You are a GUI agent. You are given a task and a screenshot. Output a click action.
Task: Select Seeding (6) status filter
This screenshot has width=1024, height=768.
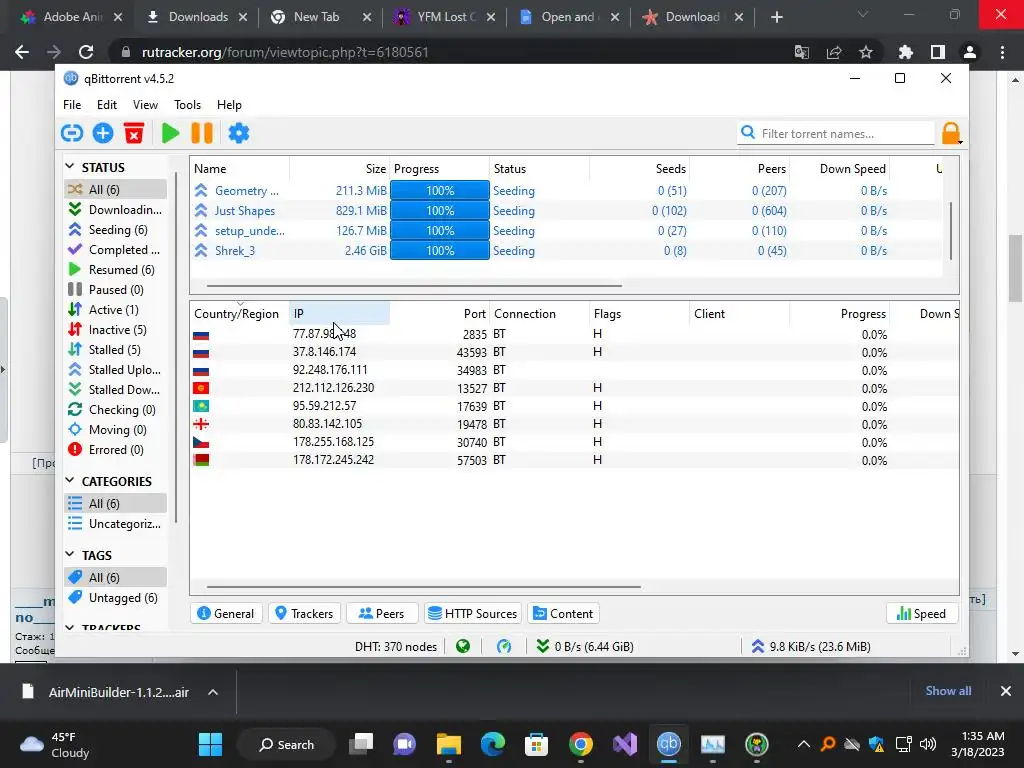coord(115,230)
